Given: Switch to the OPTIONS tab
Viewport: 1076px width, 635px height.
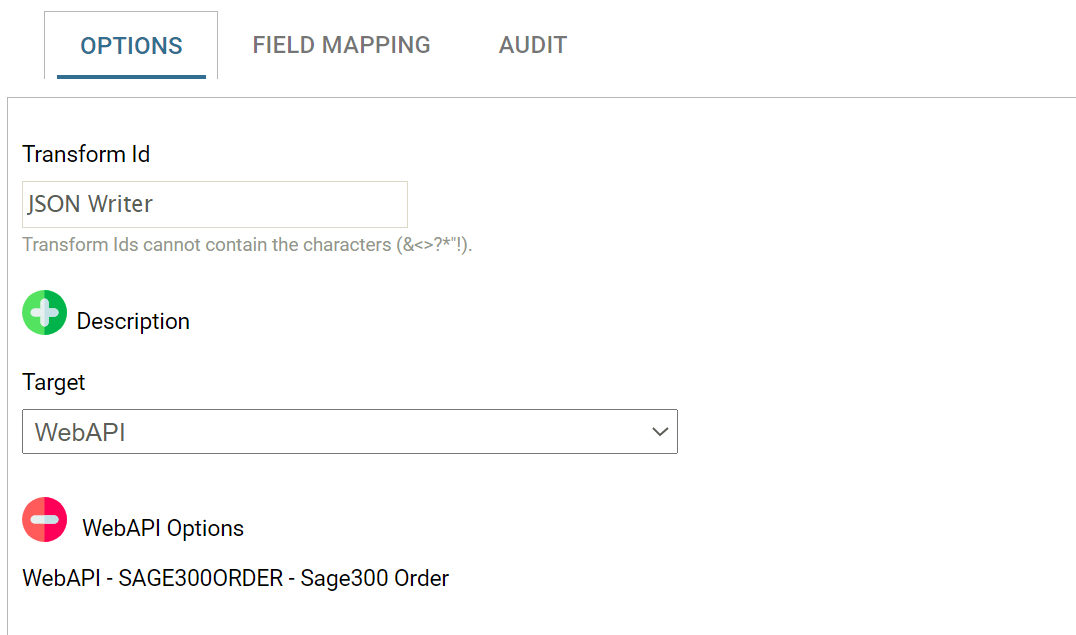Looking at the screenshot, I should 131,46.
